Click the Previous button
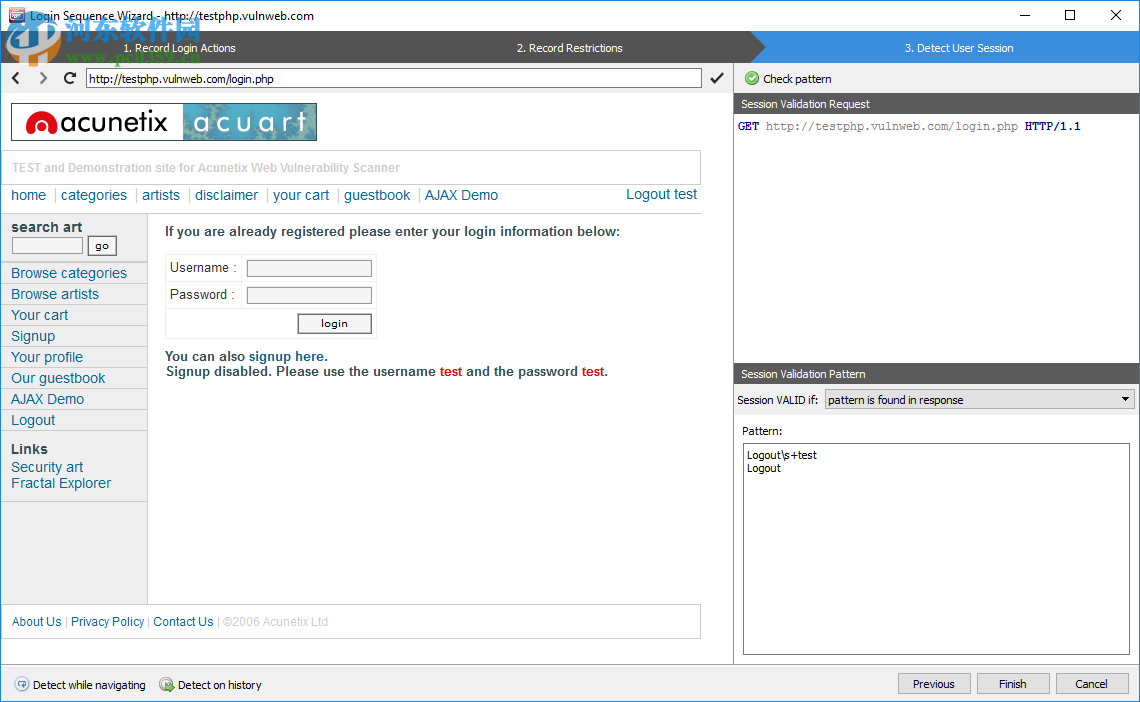1140x702 pixels. point(934,684)
